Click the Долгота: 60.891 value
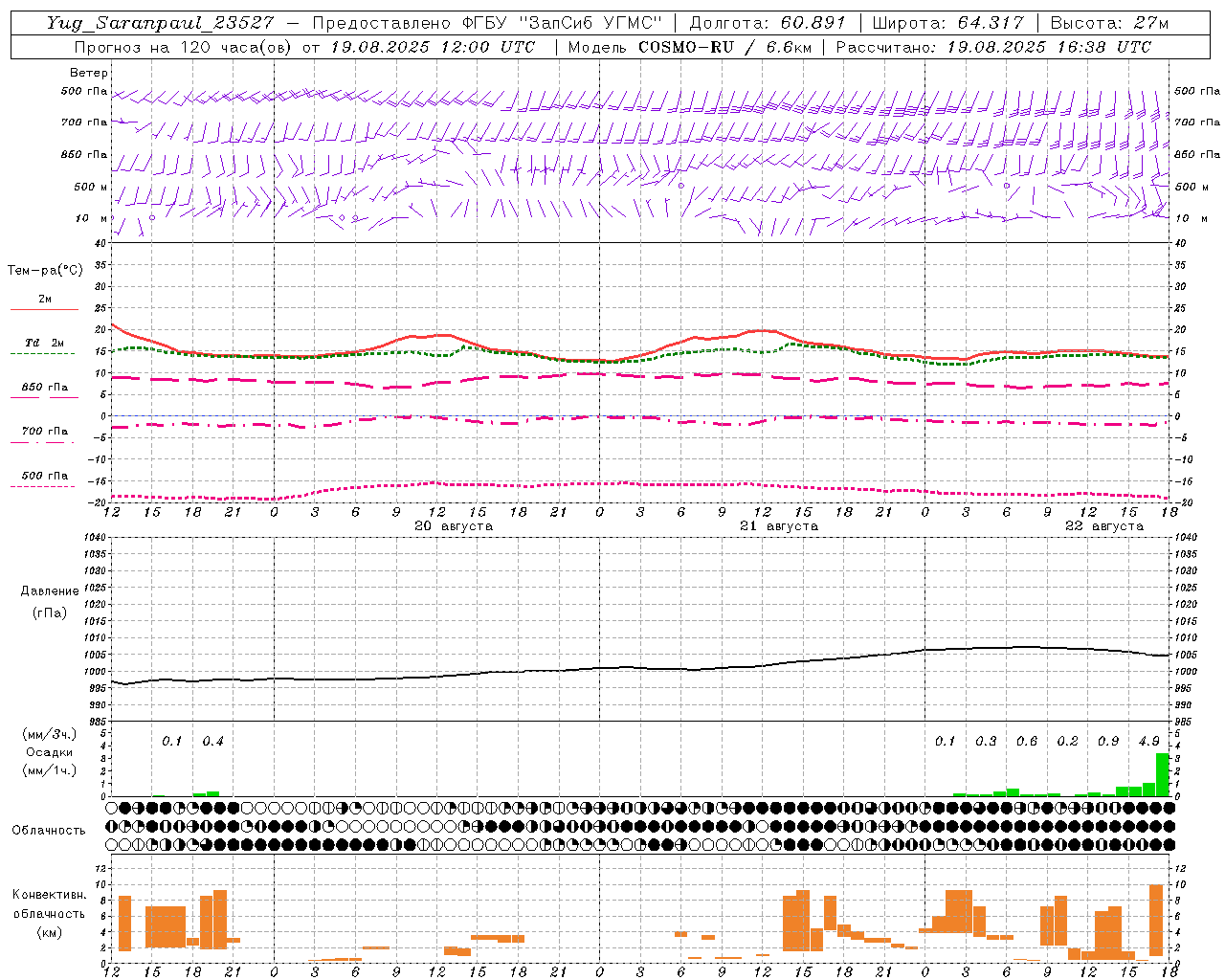 coord(767,23)
